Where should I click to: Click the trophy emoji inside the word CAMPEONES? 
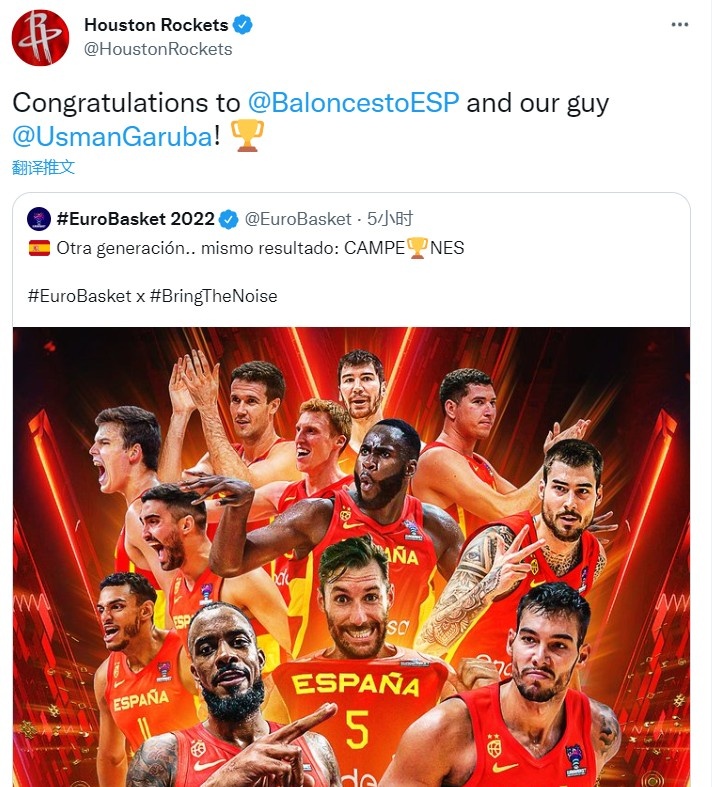[x=417, y=248]
